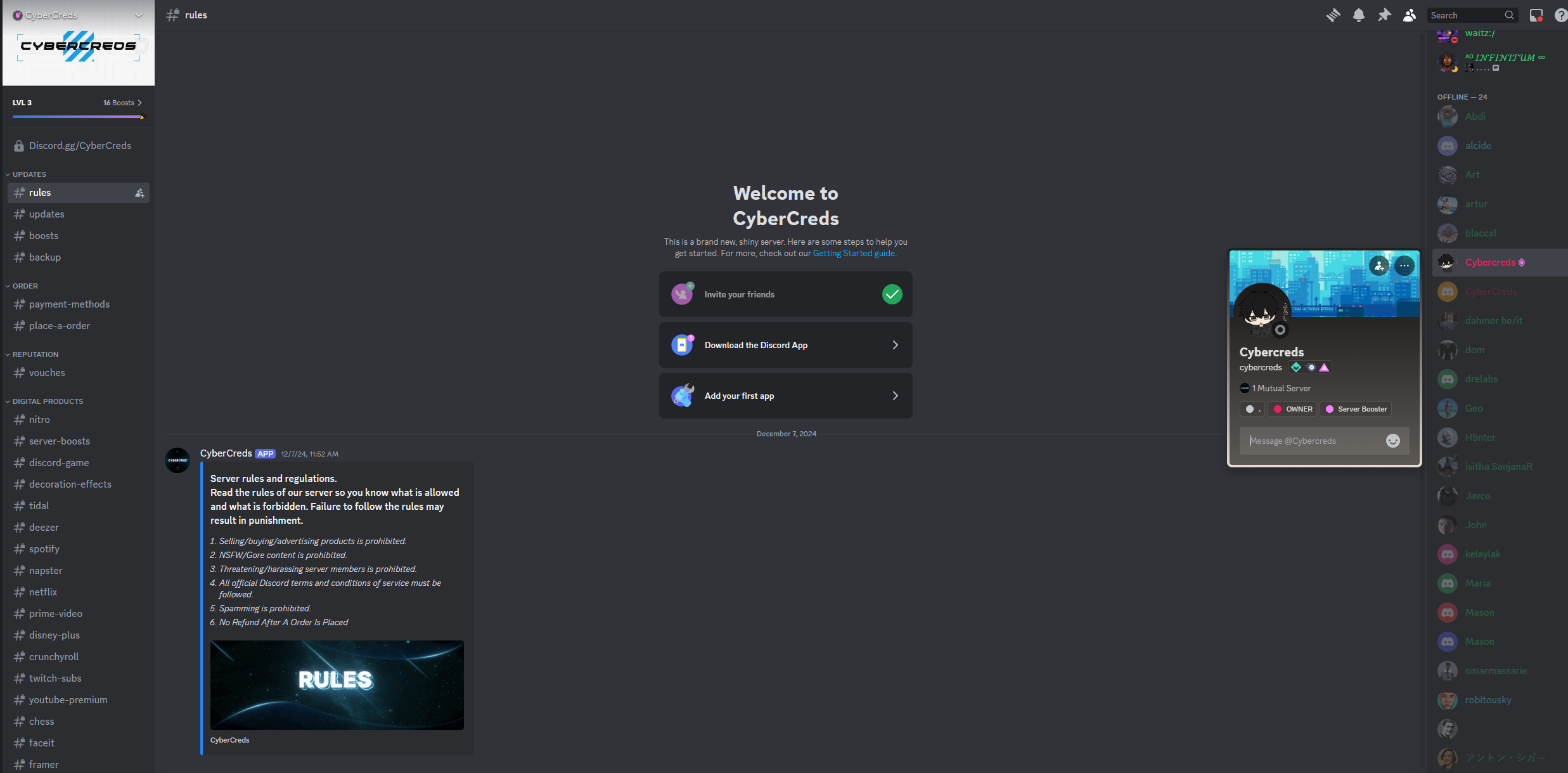Image resolution: width=1568 pixels, height=773 pixels.
Task: Click the OWNER role color dot
Action: (x=1278, y=409)
